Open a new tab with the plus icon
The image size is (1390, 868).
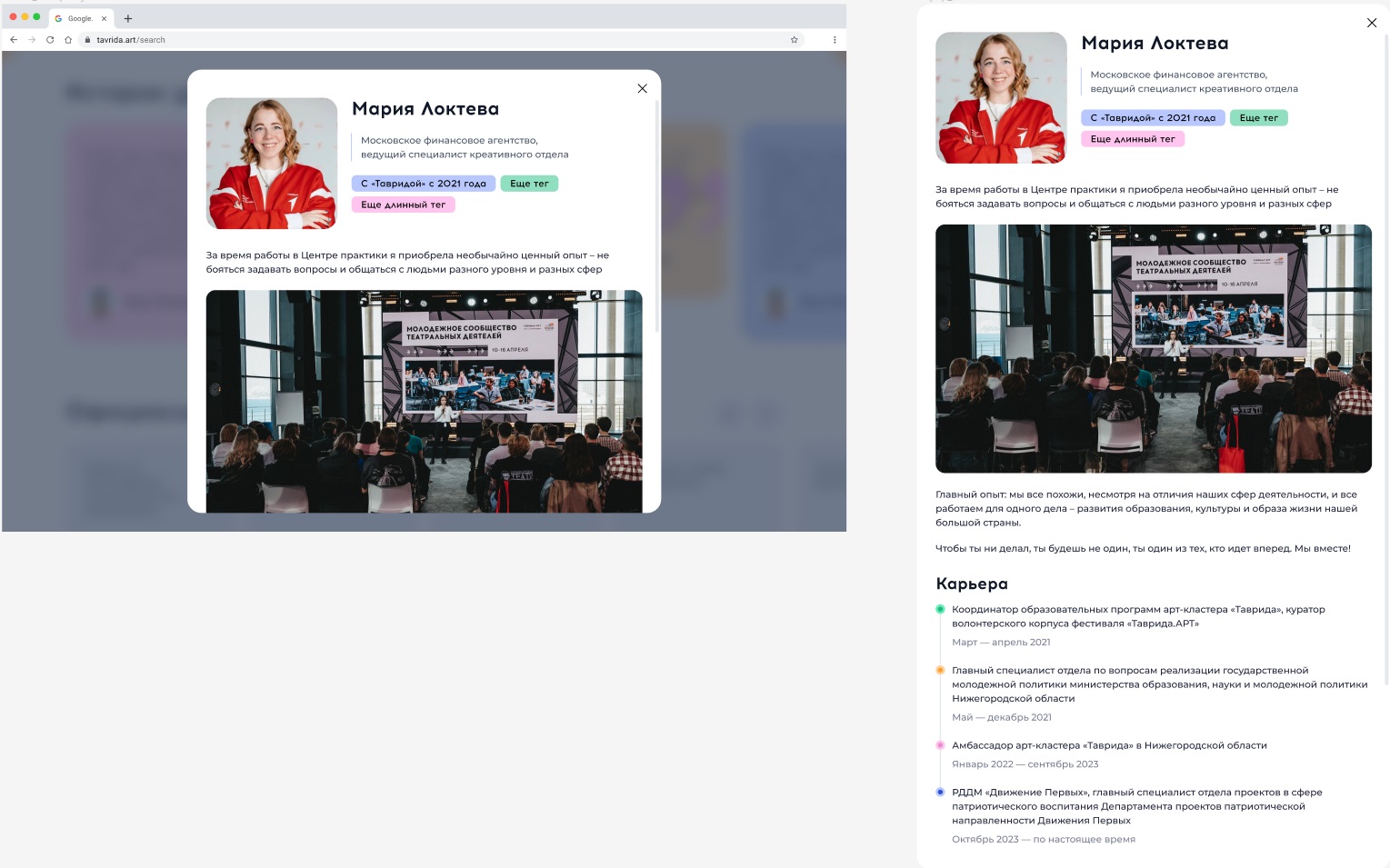(x=128, y=18)
